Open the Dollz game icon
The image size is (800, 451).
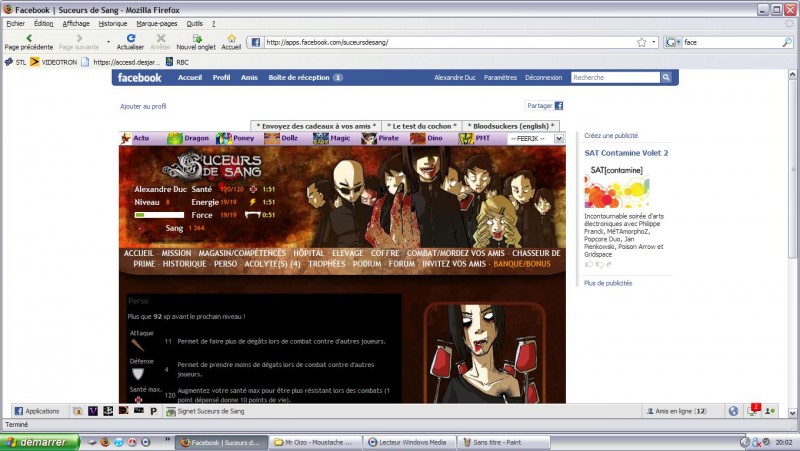click(271, 138)
